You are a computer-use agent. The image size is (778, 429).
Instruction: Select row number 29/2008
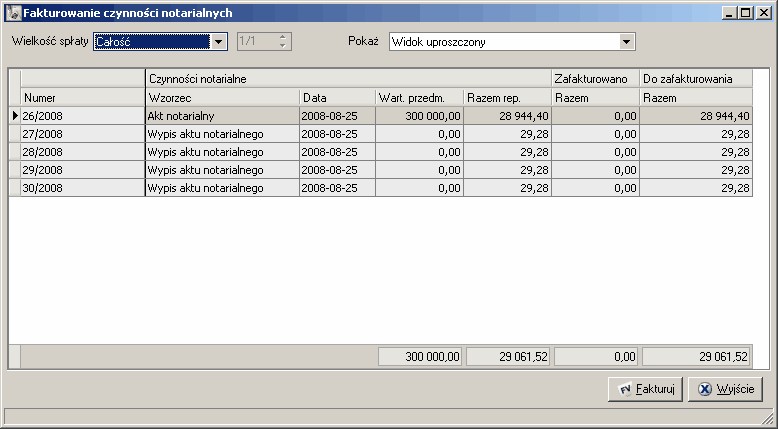[82, 170]
